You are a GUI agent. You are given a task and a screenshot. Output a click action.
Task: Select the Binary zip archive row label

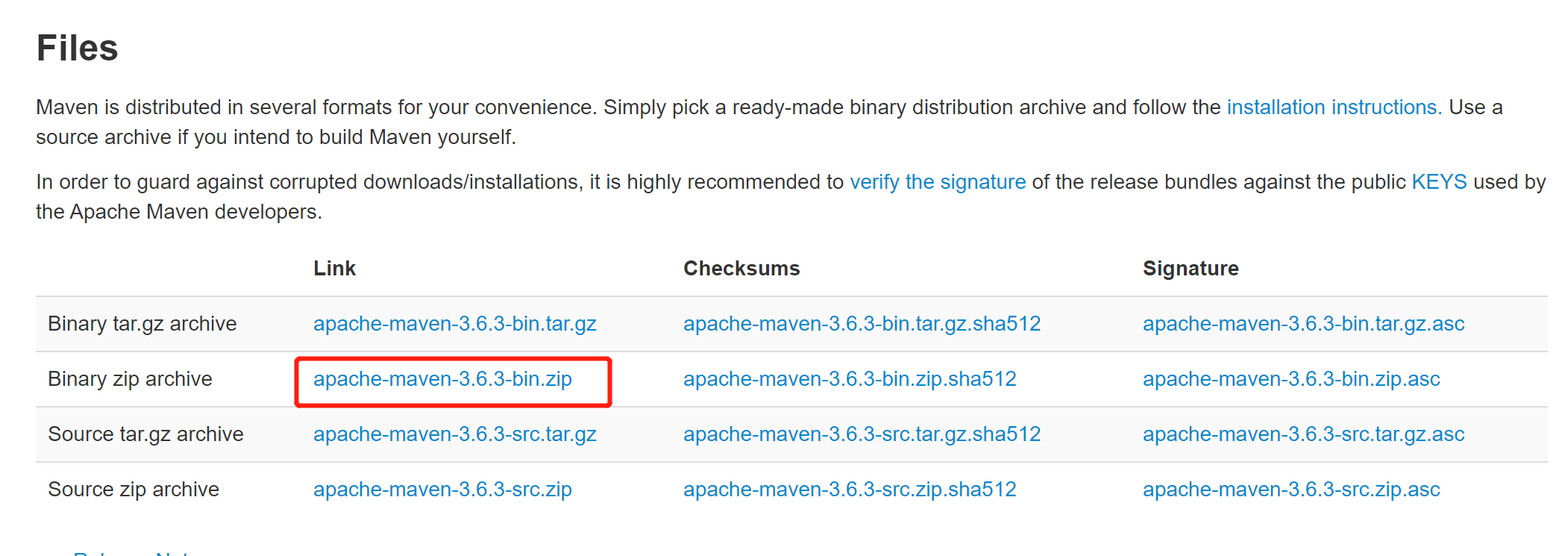point(130,379)
